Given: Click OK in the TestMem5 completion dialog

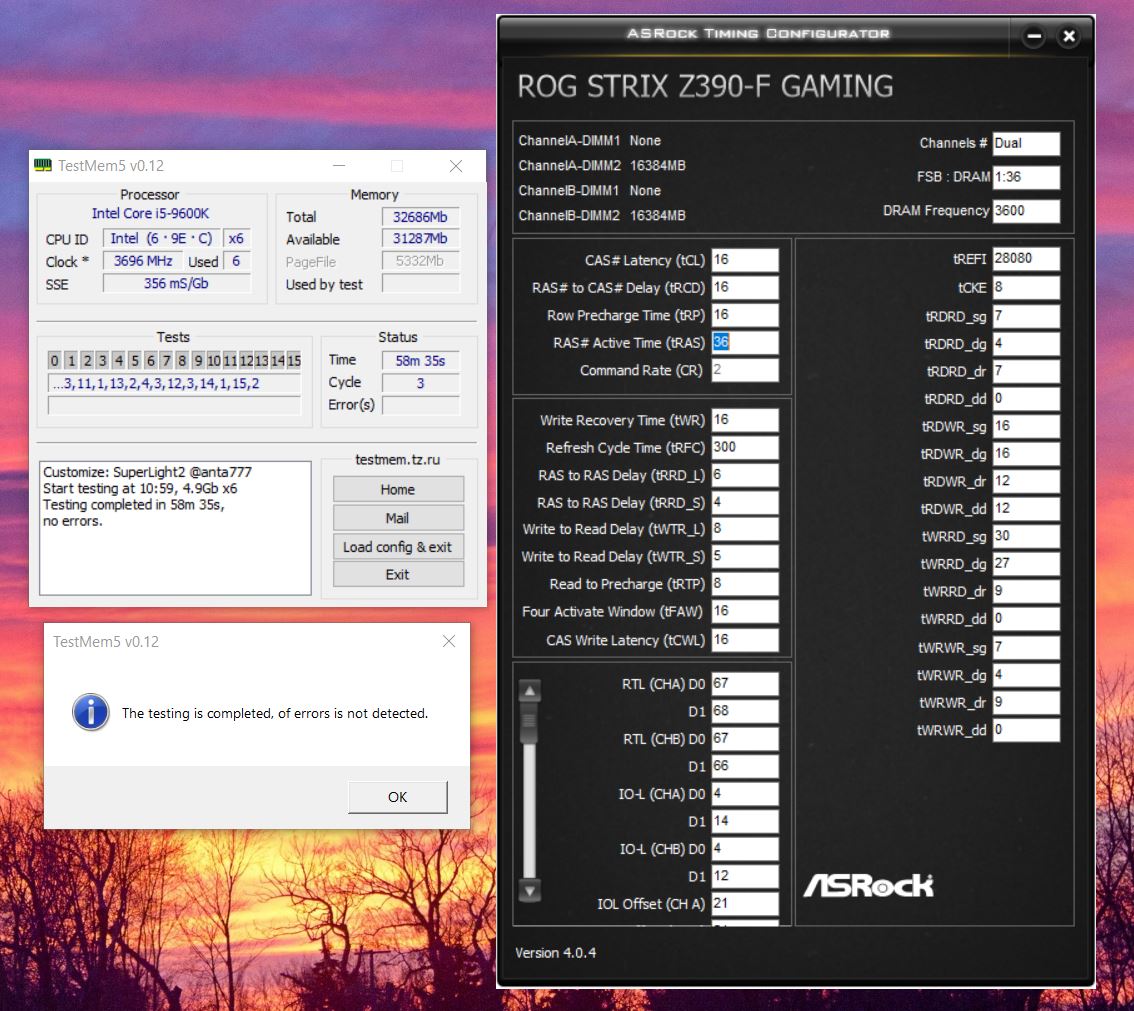Looking at the screenshot, I should click(x=397, y=797).
